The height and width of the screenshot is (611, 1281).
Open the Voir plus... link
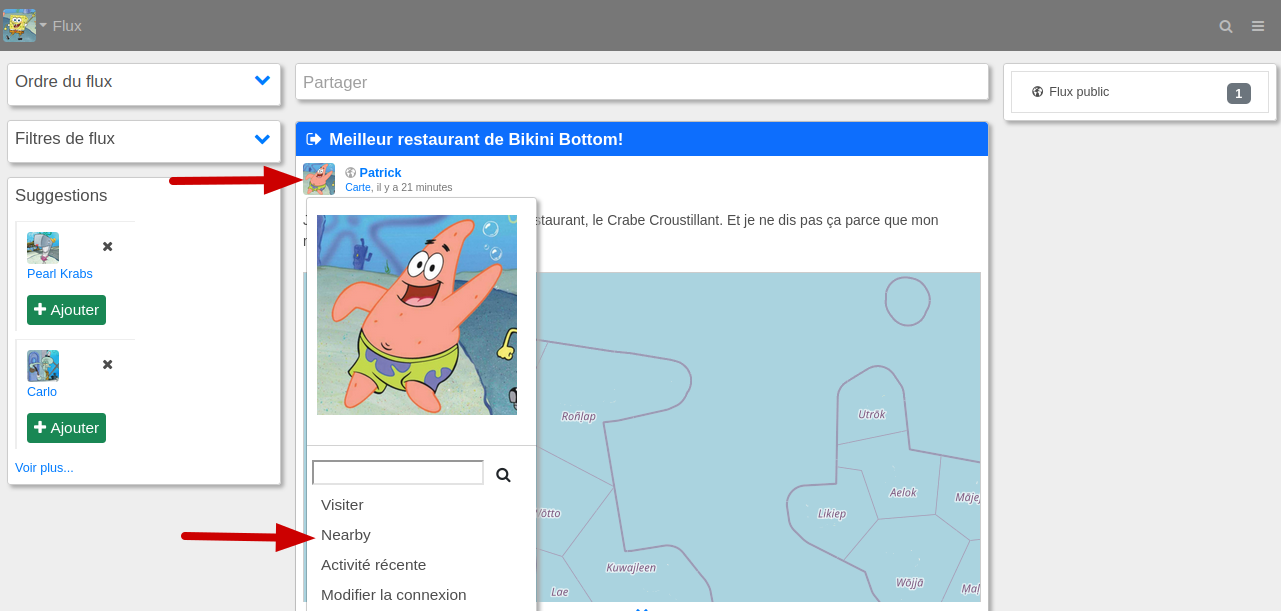coord(44,467)
